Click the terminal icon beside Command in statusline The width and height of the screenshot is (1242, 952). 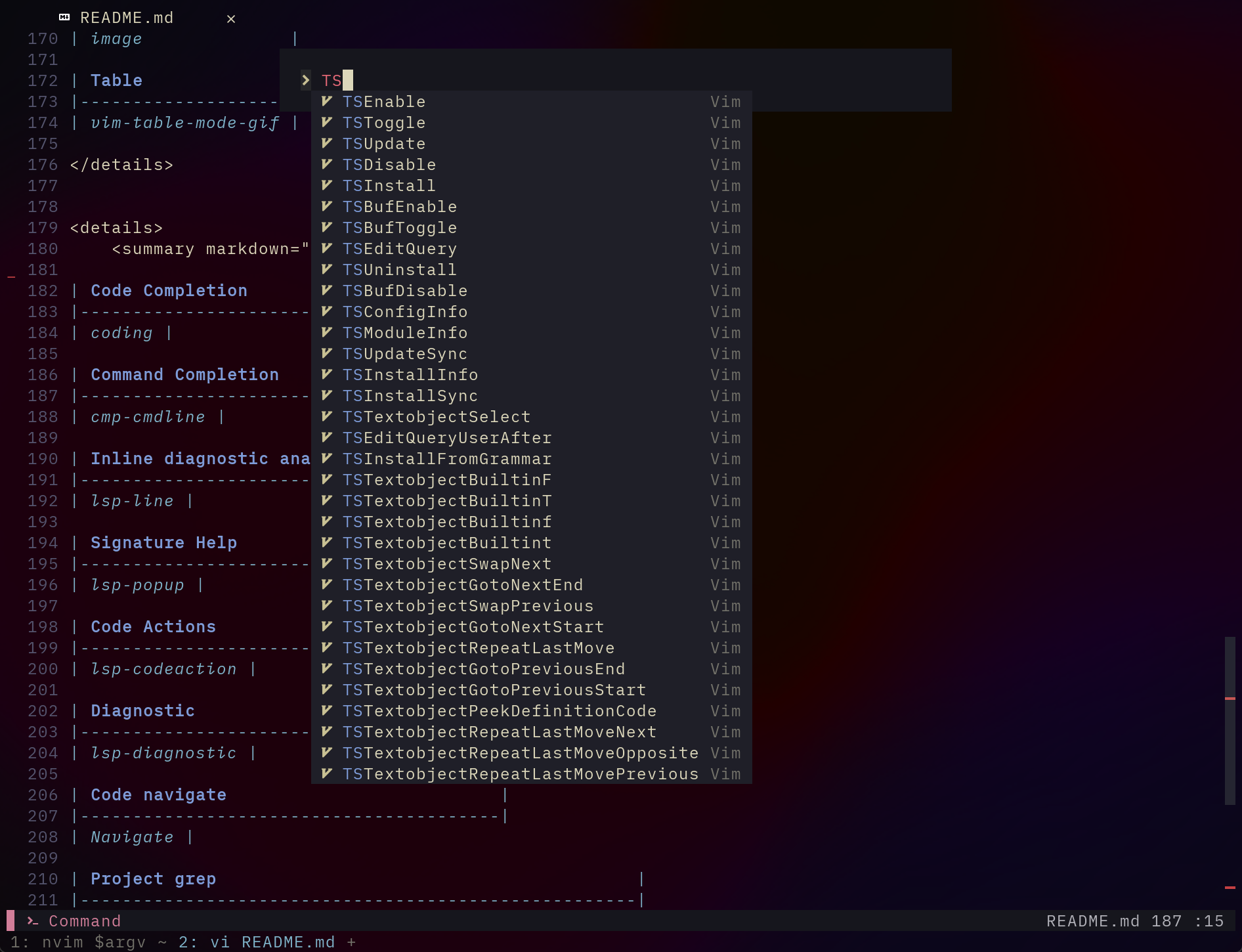click(32, 921)
